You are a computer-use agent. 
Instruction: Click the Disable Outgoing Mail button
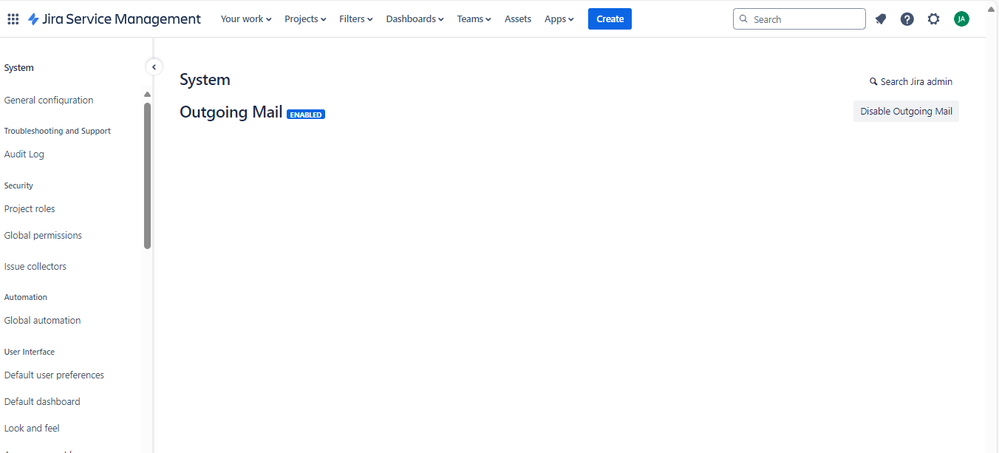[906, 111]
